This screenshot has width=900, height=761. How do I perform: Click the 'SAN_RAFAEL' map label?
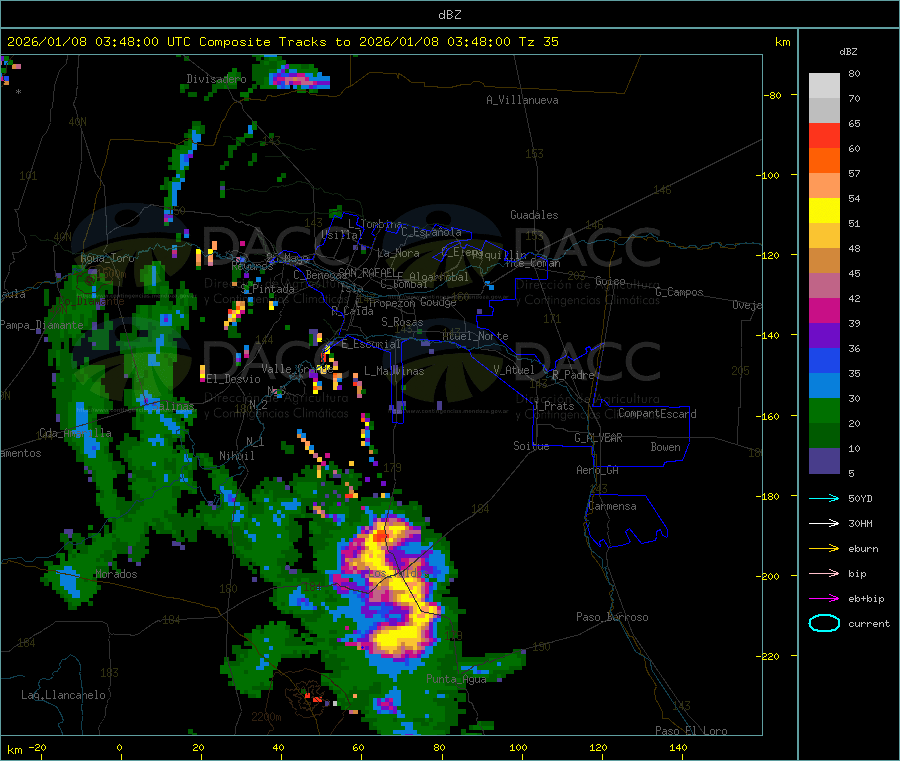coord(367,272)
